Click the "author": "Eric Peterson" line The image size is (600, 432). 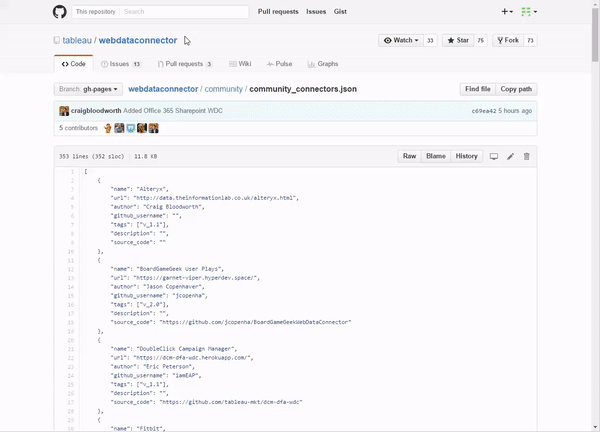(x=153, y=367)
